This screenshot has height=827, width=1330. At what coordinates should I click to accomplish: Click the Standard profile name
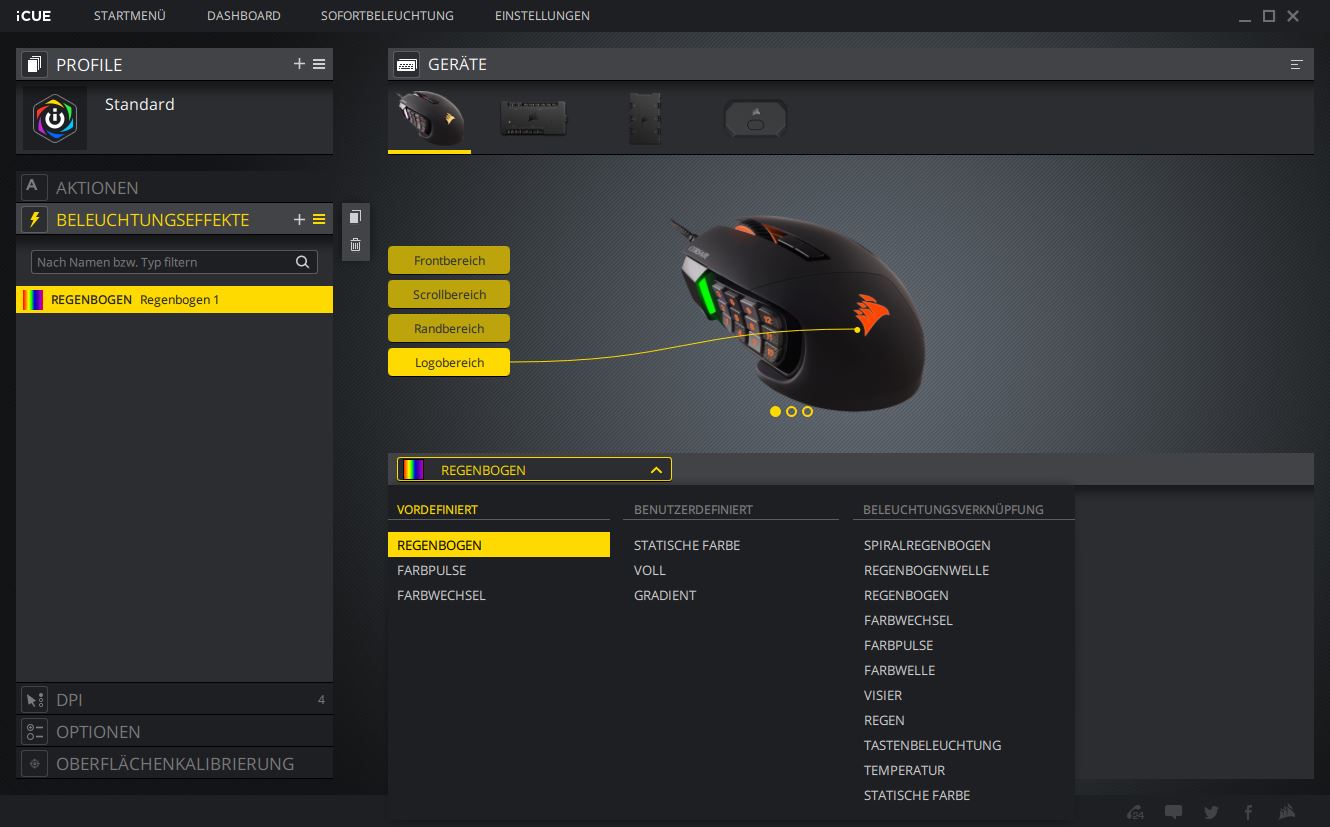click(x=139, y=104)
